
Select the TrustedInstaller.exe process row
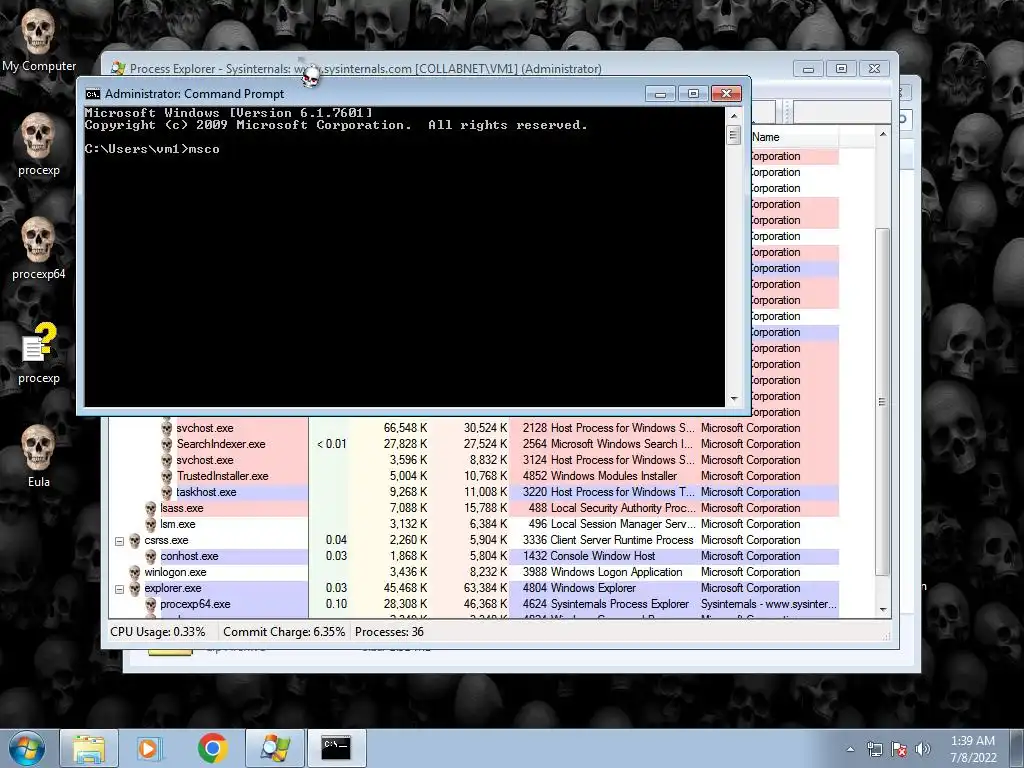[474, 476]
